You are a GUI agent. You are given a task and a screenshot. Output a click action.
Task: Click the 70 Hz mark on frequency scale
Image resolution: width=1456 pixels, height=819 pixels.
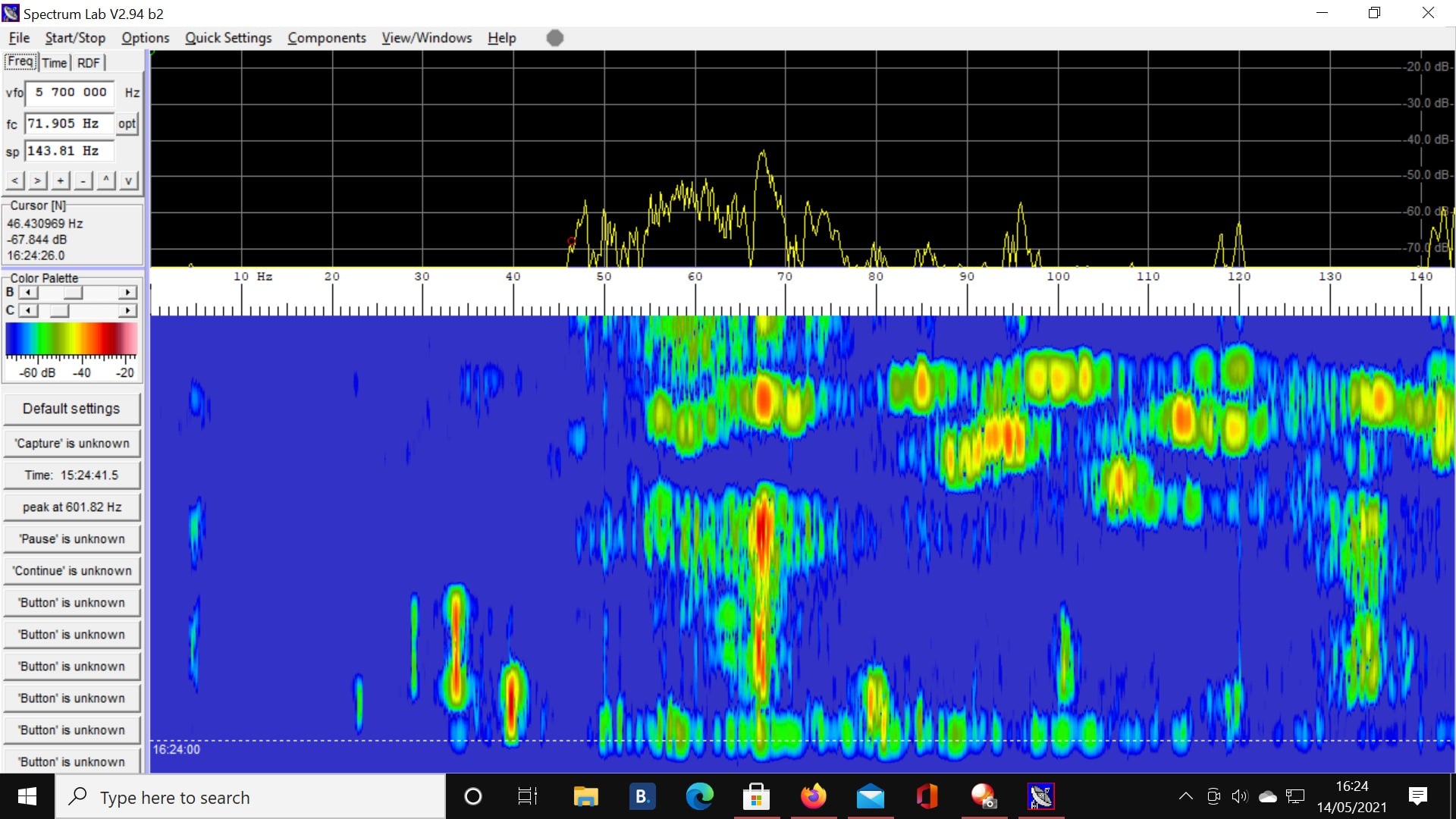(785, 277)
